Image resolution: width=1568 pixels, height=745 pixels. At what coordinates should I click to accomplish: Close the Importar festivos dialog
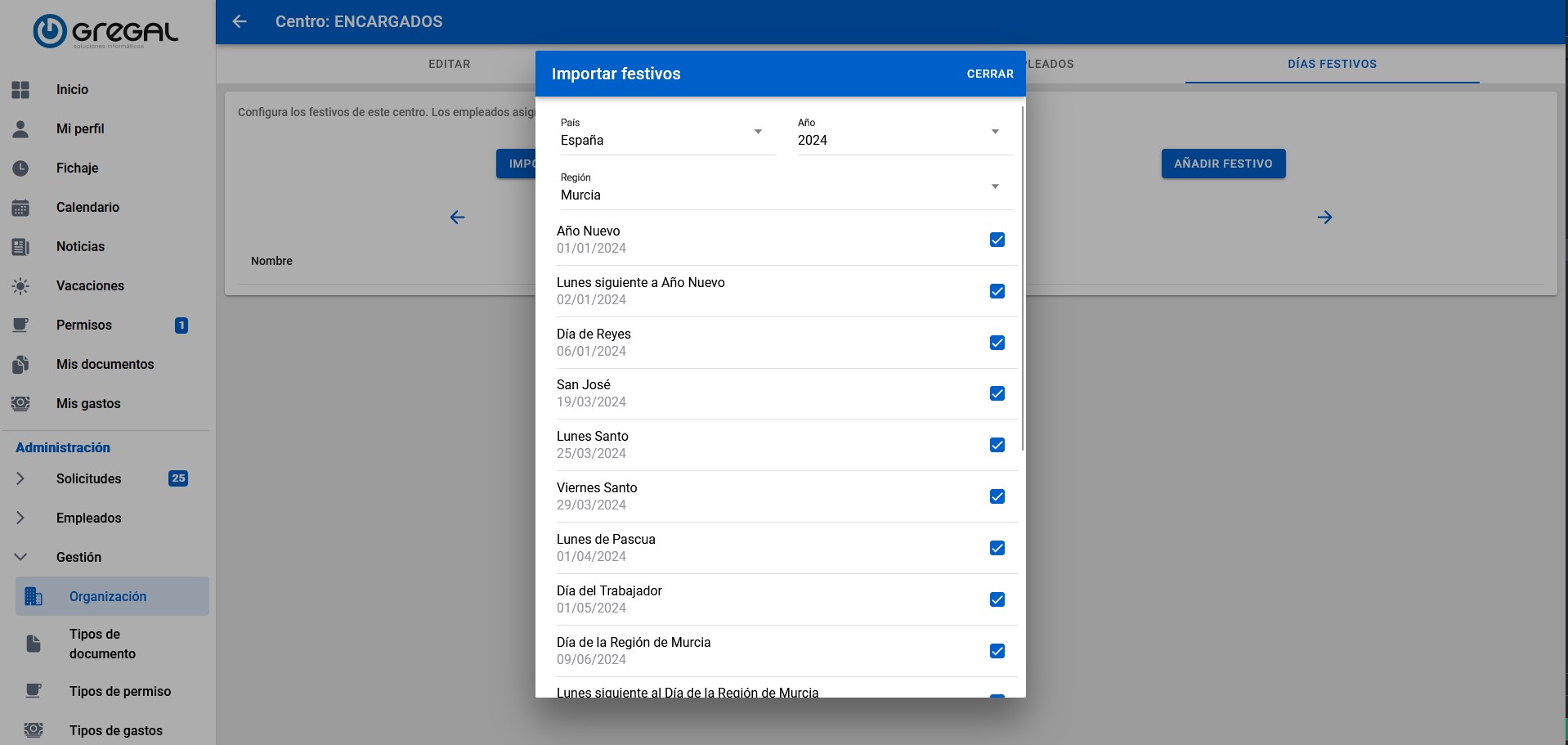click(x=990, y=74)
